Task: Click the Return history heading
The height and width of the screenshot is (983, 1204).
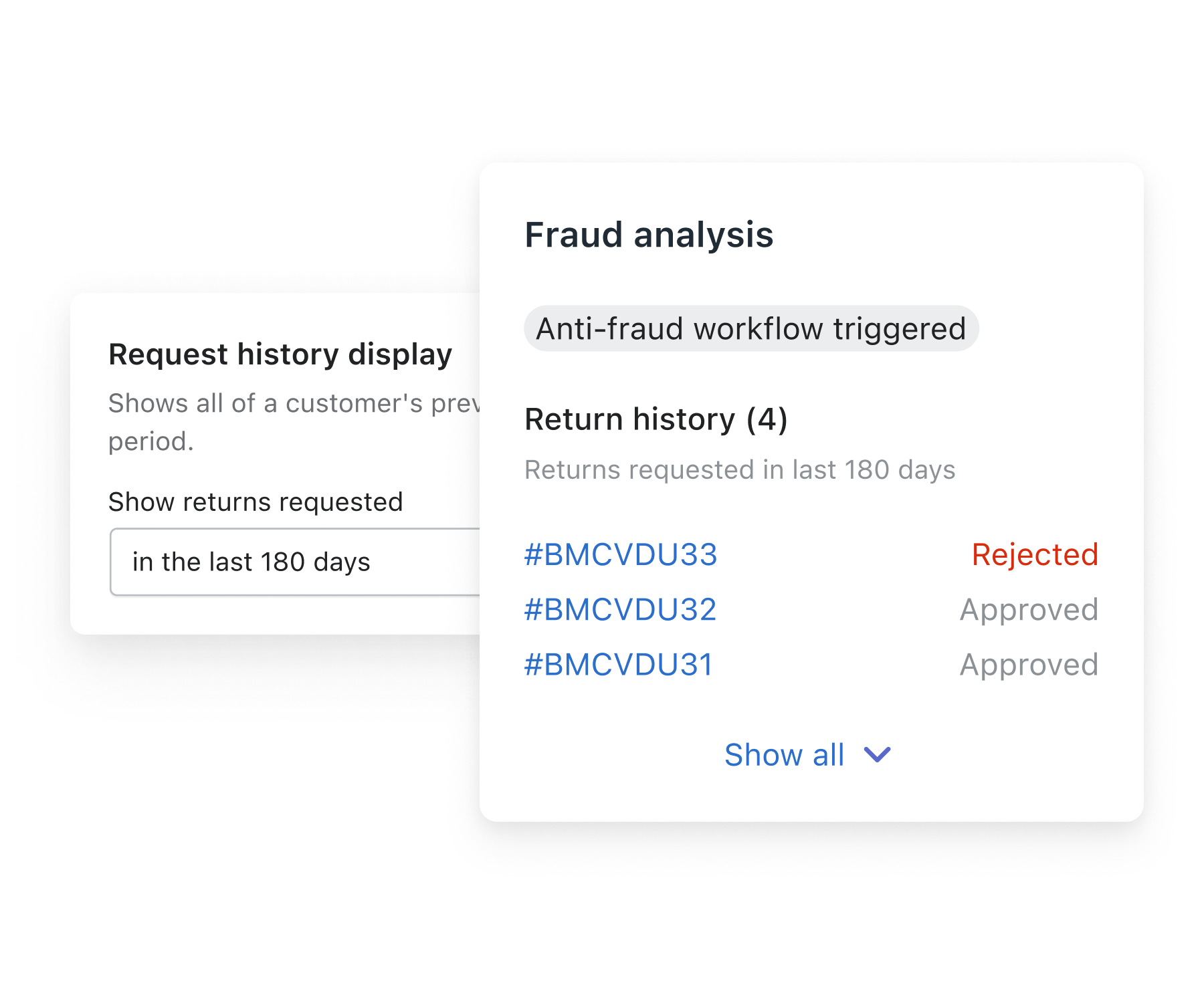Action: [629, 419]
